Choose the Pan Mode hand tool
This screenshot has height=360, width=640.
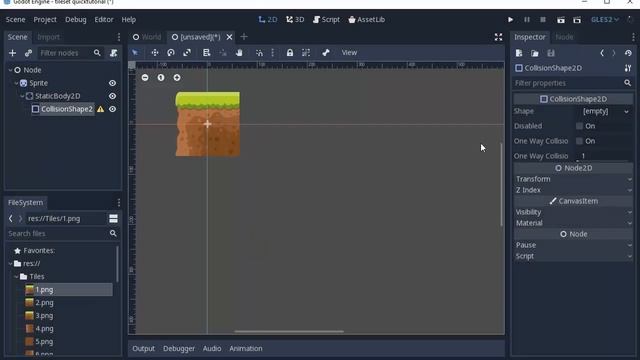239,53
